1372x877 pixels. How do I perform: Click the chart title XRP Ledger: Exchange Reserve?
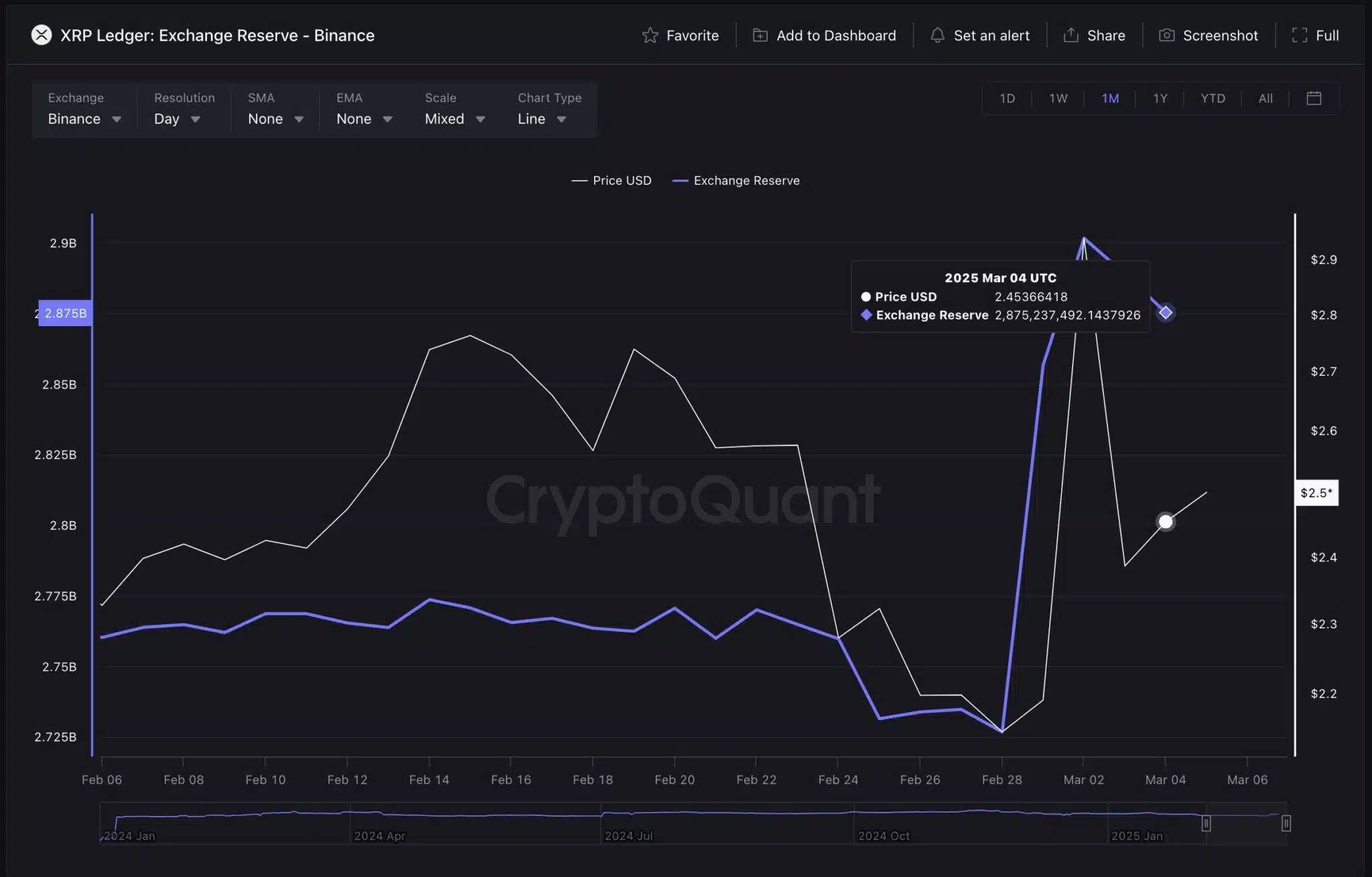217,36
